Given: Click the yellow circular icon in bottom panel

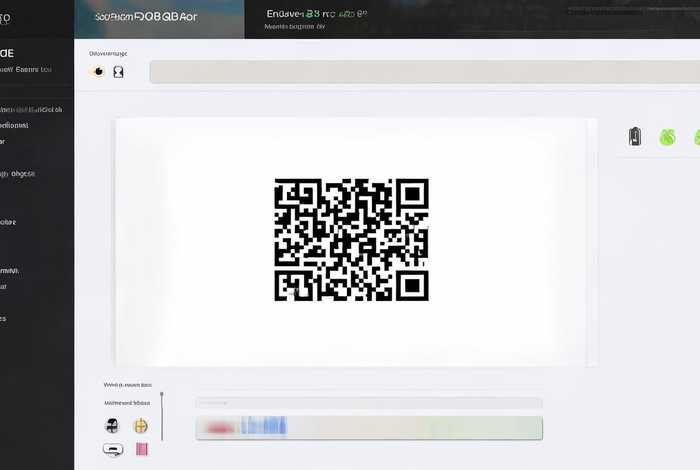Looking at the screenshot, I should point(140,425).
